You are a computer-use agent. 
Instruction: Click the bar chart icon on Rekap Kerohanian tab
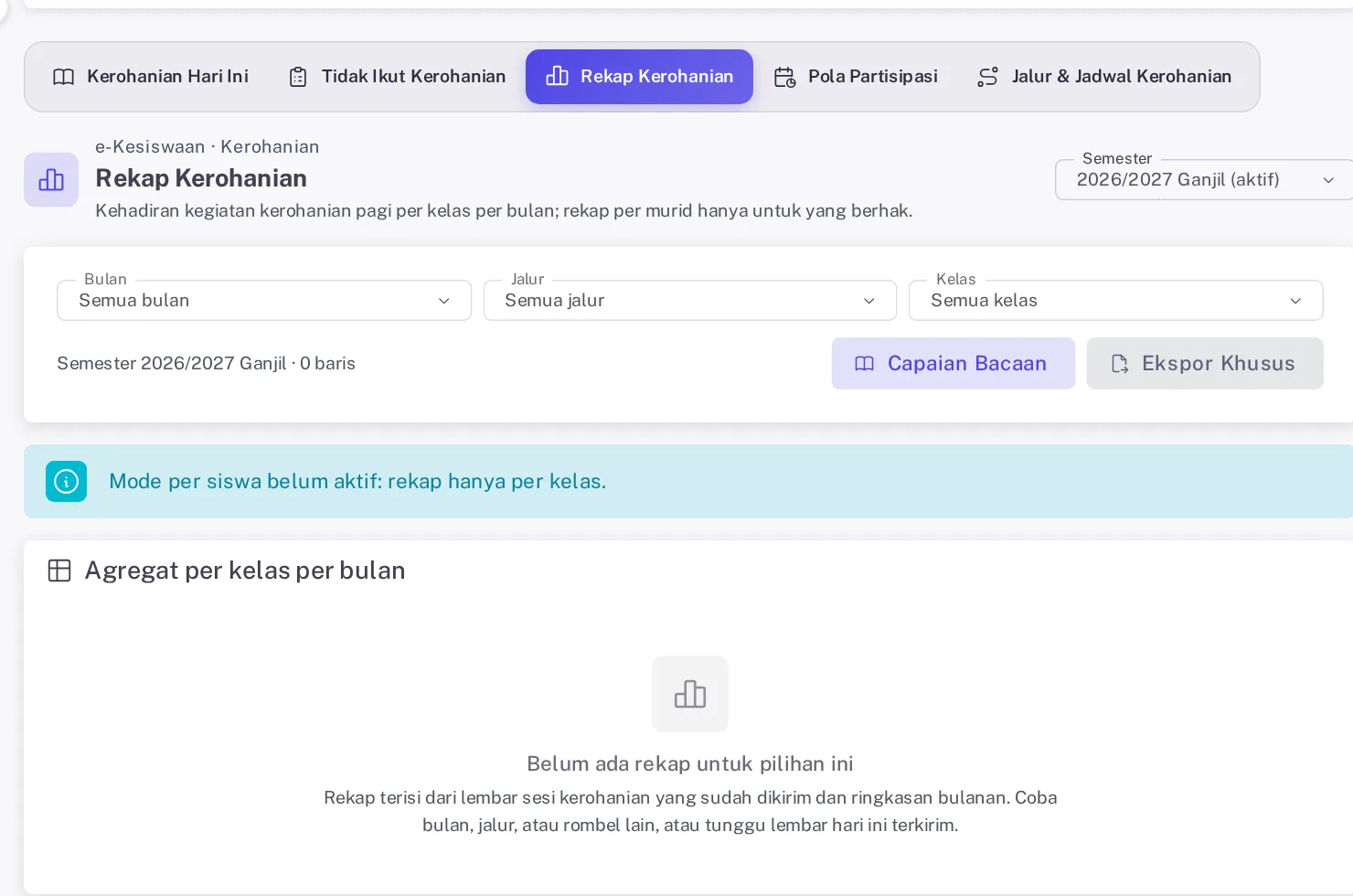click(x=557, y=76)
